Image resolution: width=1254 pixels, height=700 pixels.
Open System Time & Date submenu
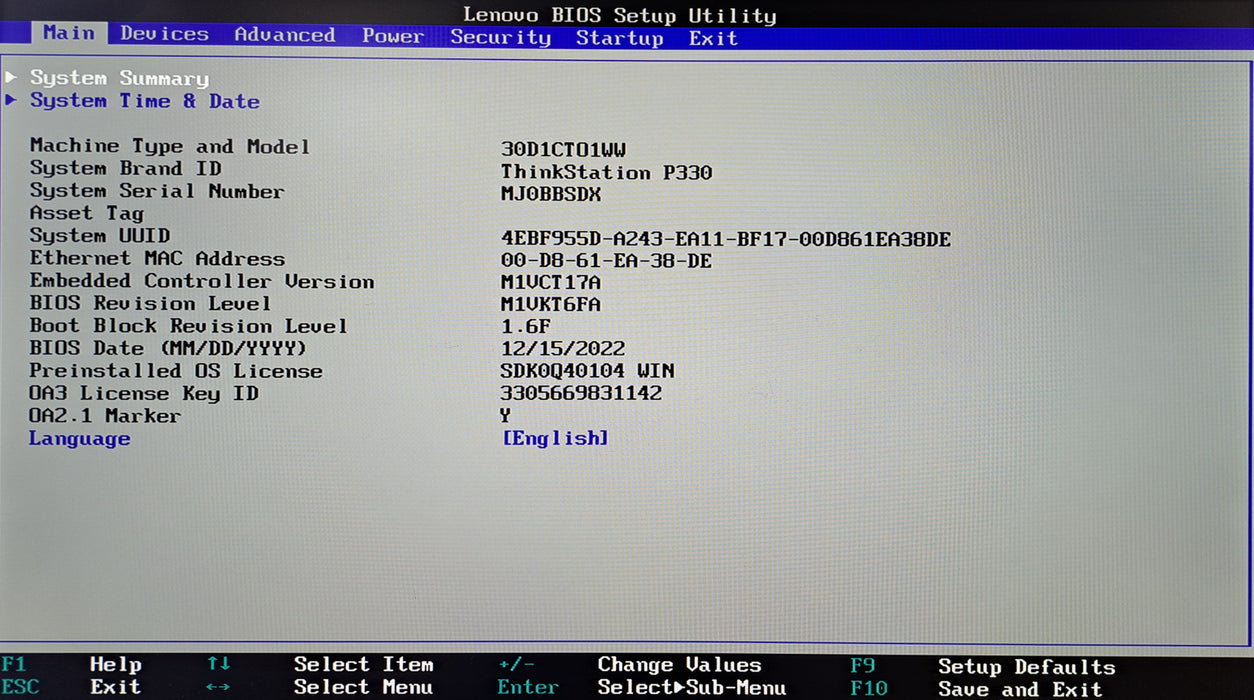point(145,101)
